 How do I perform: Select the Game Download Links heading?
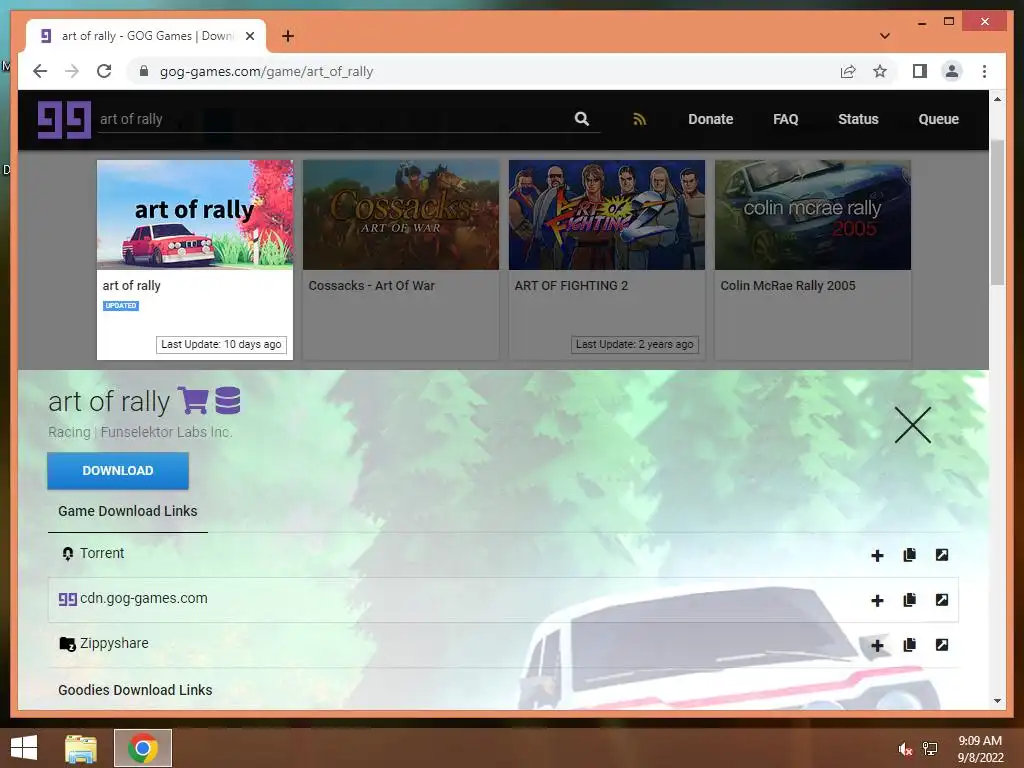127,511
